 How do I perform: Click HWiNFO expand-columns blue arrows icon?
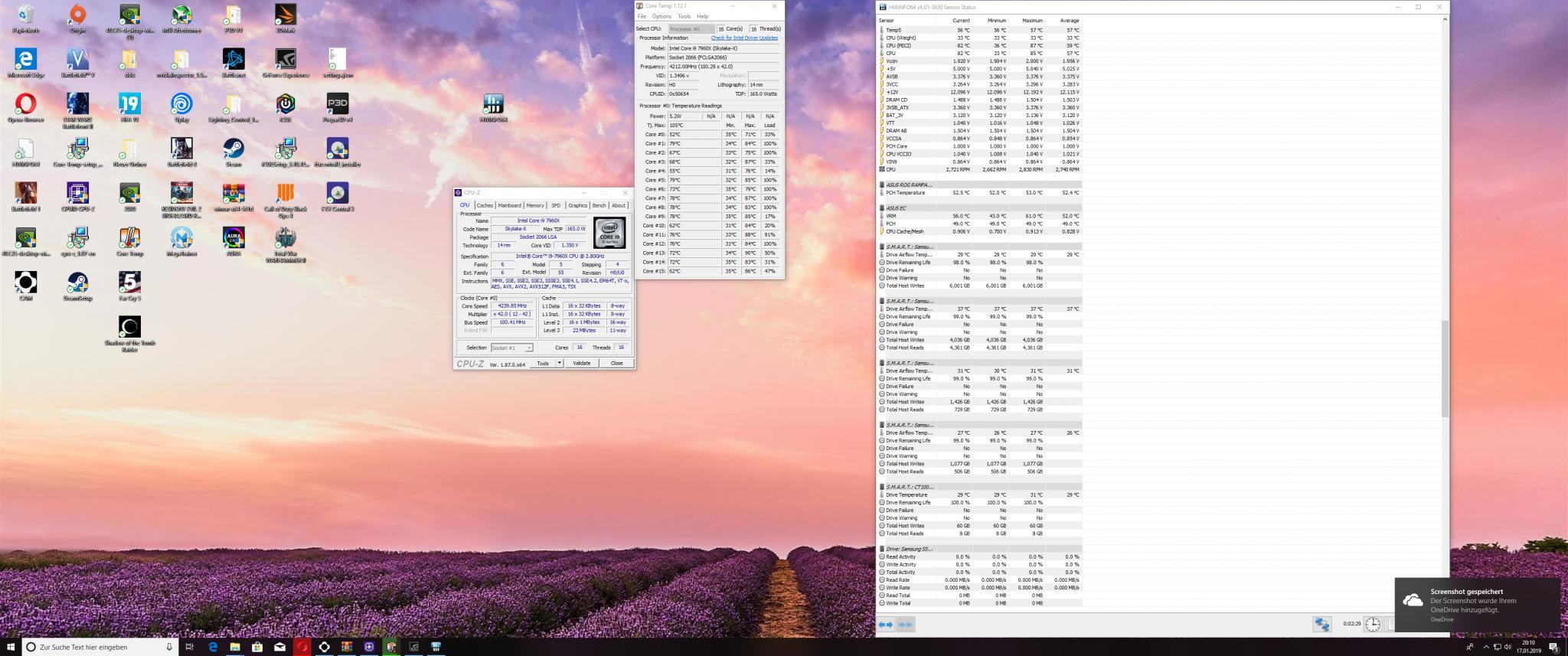pos(886,625)
